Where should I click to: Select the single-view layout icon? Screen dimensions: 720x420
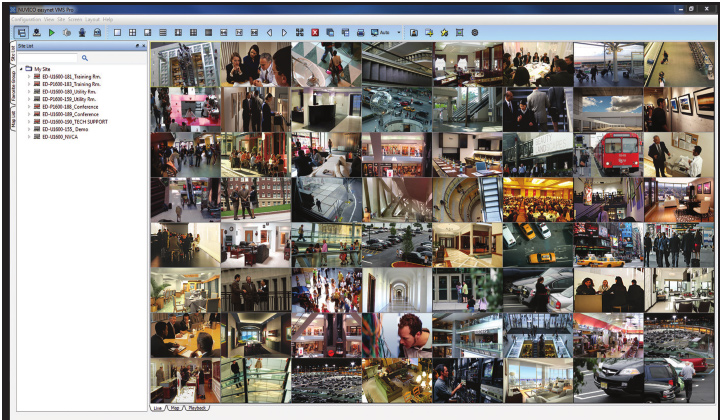(x=117, y=32)
